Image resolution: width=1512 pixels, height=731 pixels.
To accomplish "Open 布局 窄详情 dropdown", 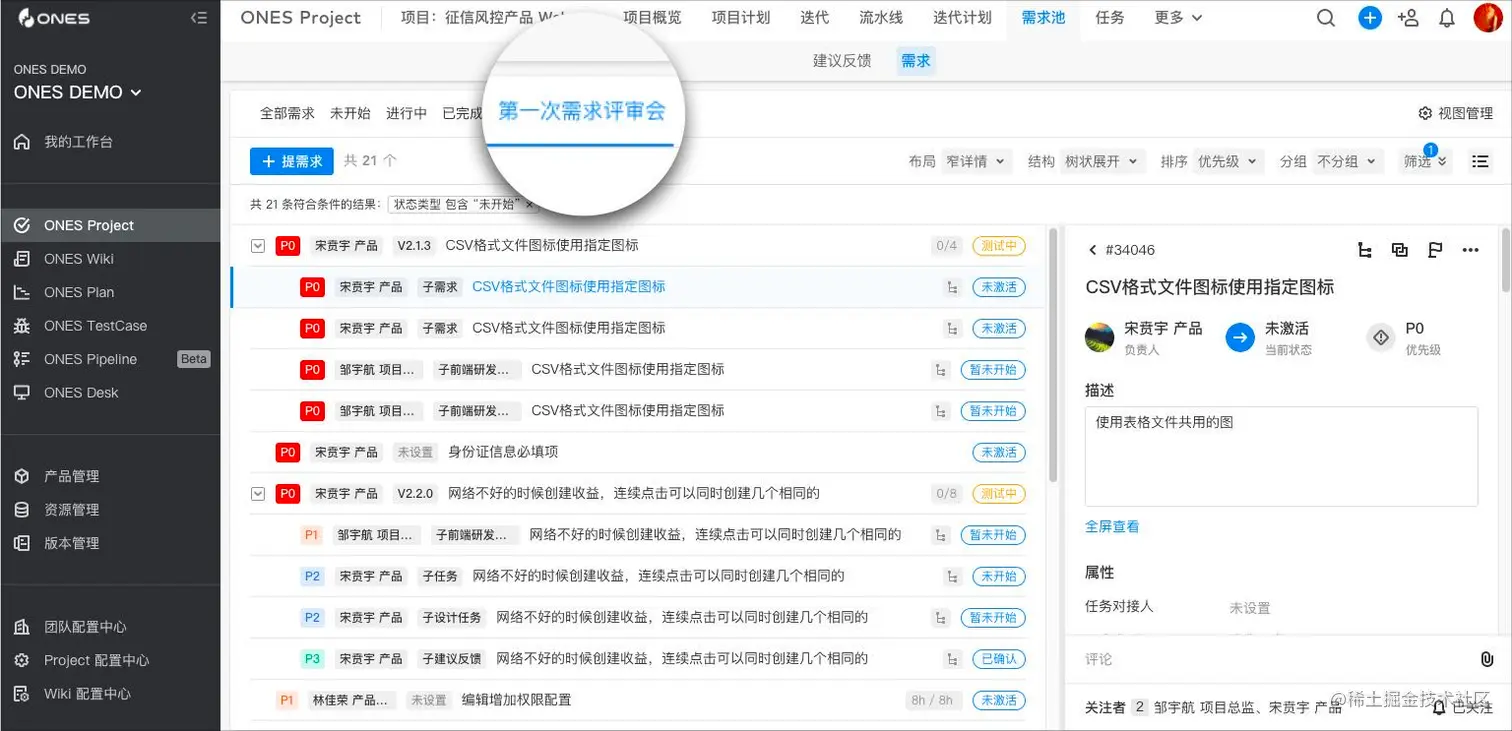I will (x=976, y=161).
